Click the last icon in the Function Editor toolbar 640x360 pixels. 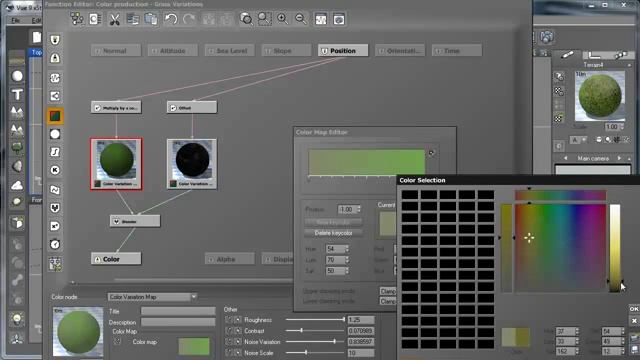pyautogui.click(x=339, y=19)
